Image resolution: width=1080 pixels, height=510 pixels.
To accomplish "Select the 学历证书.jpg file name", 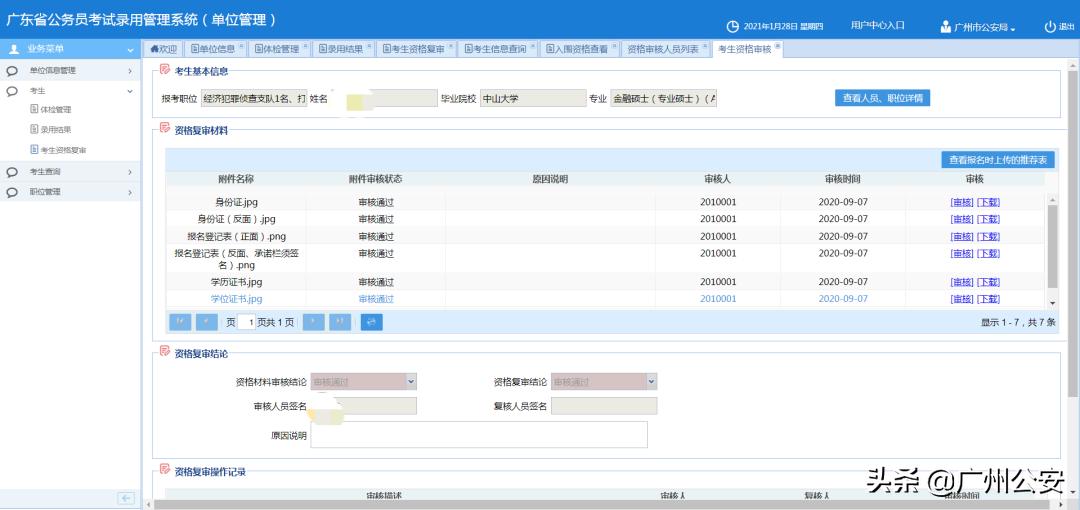I will 236,282.
